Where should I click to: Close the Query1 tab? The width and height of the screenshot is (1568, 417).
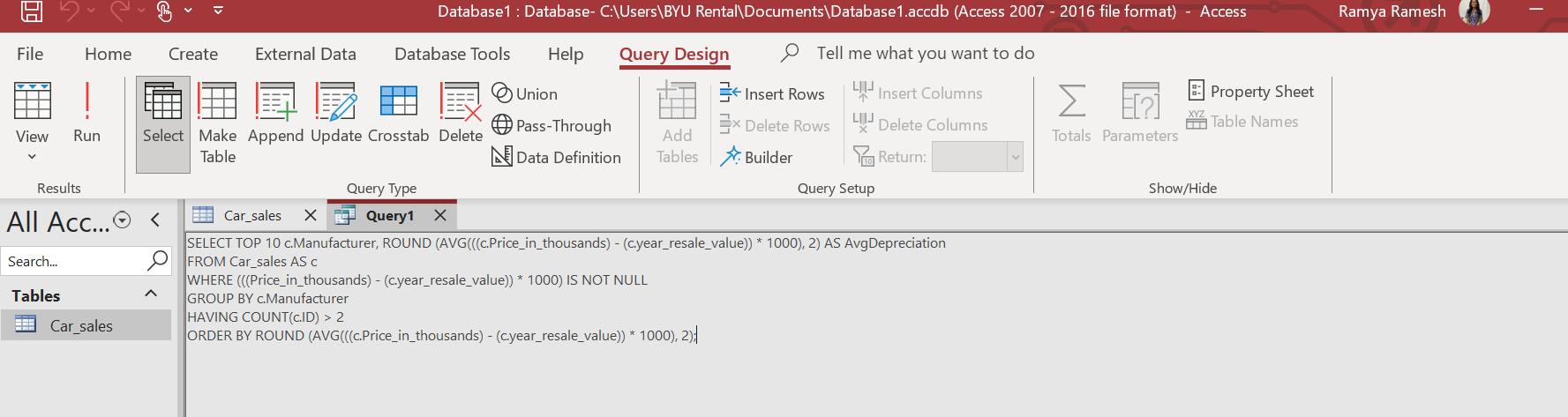[440, 215]
